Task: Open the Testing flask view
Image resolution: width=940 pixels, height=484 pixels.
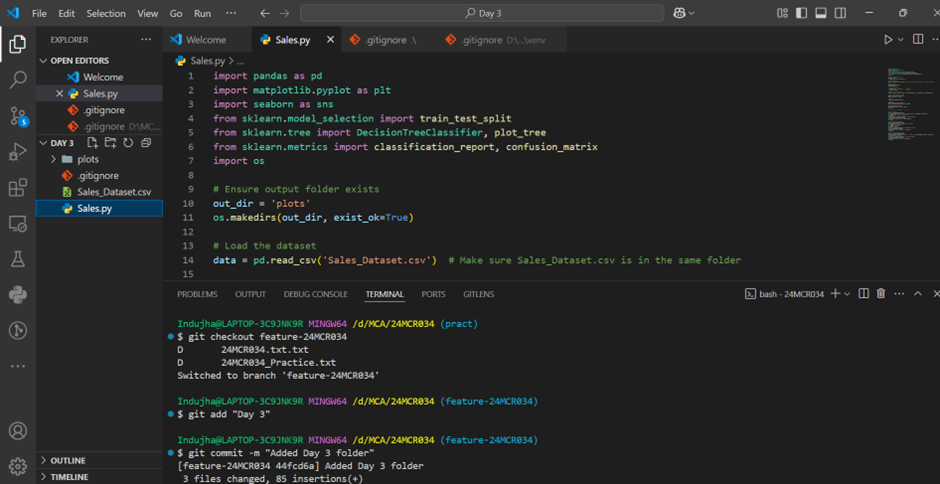Action: [x=18, y=259]
